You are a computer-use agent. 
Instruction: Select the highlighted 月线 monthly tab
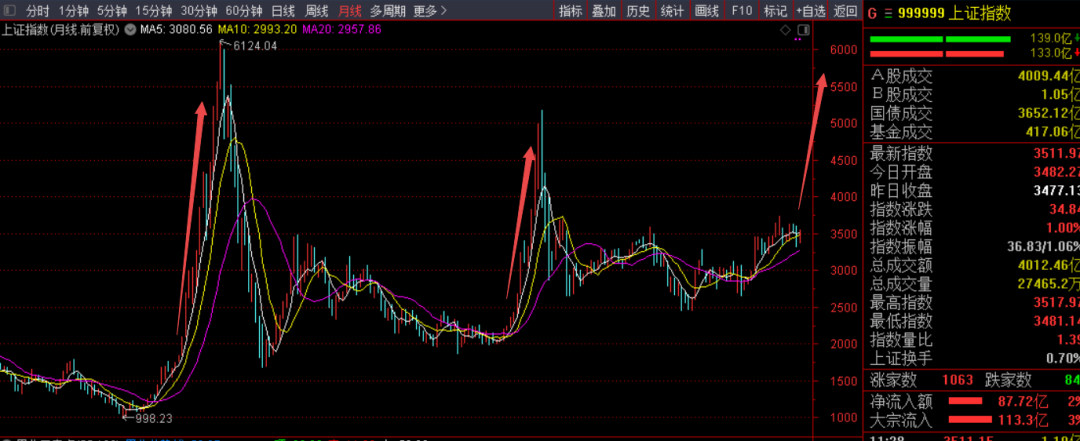pos(350,11)
